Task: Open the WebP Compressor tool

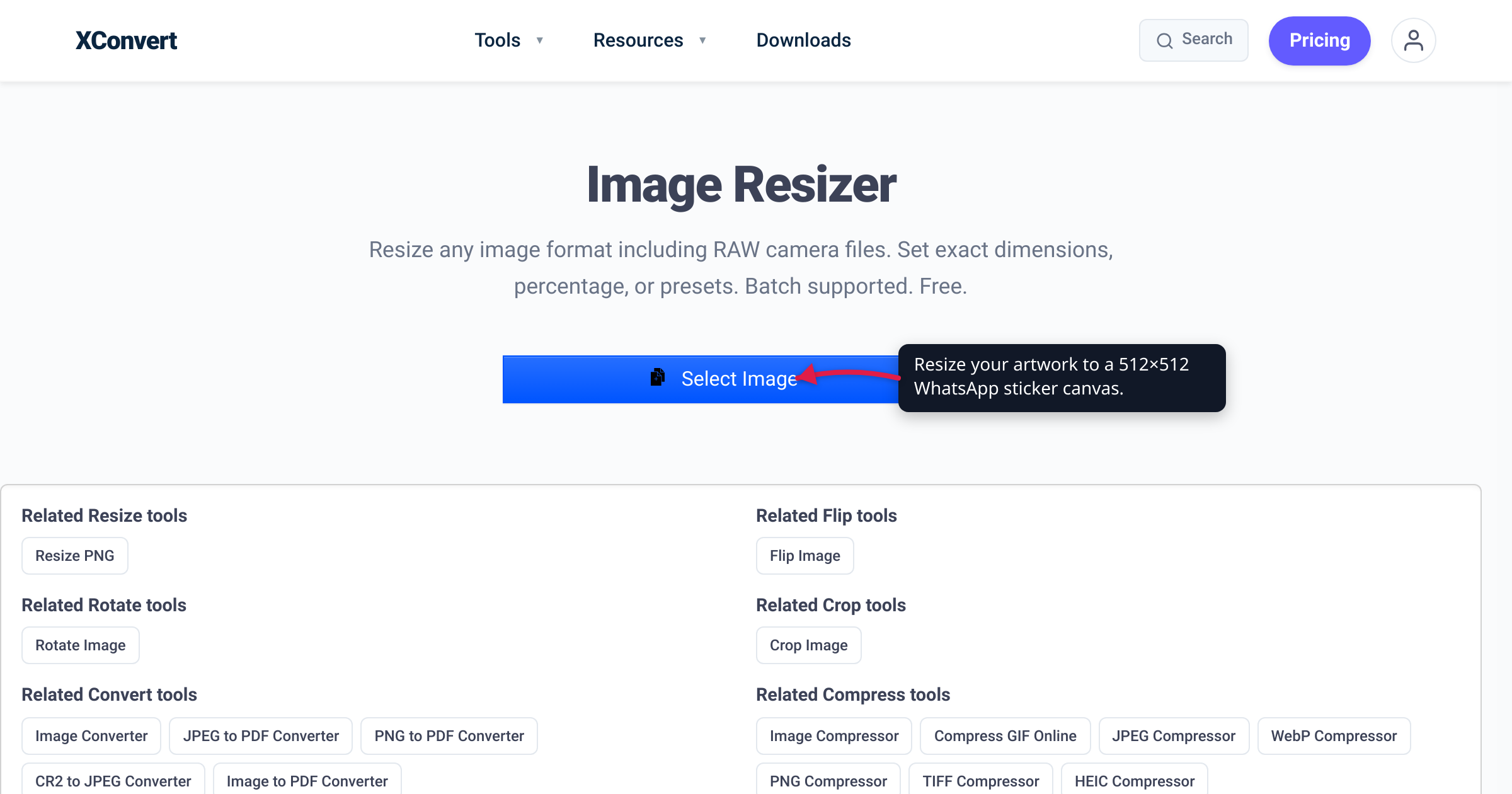Action: tap(1334, 736)
